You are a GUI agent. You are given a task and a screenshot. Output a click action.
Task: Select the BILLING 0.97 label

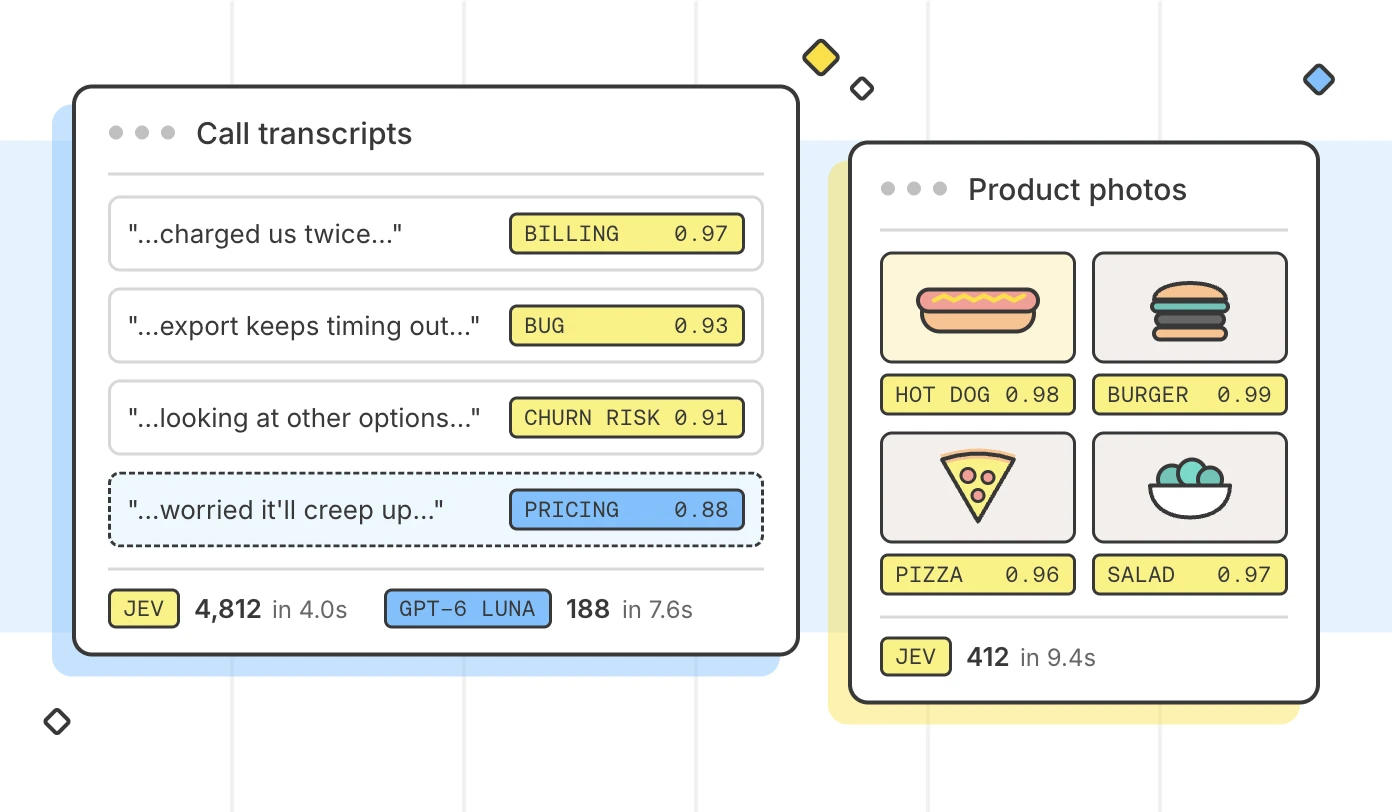point(627,234)
